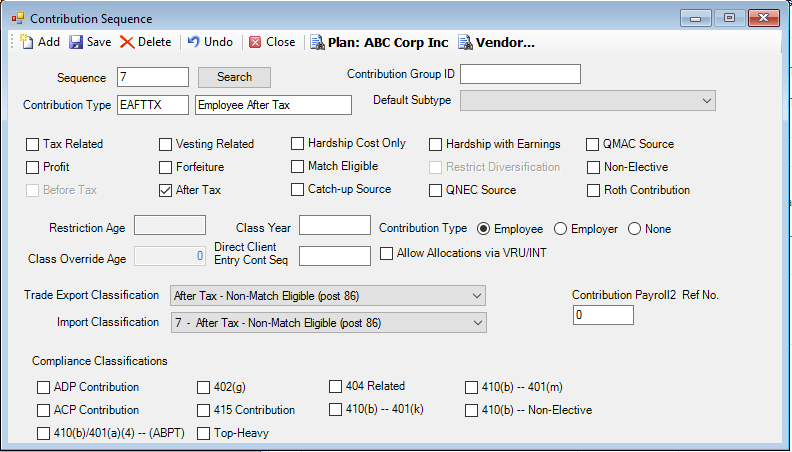Screen dimensions: 792x452
Task: Check the Match Eligible option
Action: coord(297,166)
